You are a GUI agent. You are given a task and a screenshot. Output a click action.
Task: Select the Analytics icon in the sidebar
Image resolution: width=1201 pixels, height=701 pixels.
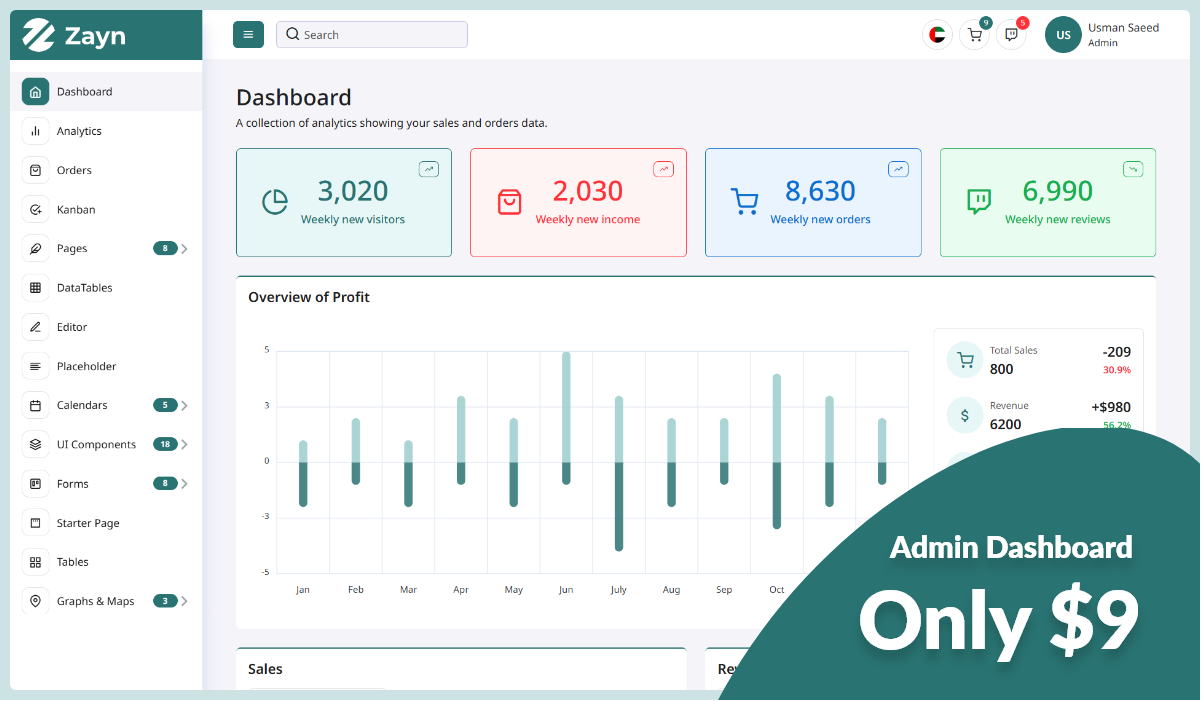pos(35,130)
